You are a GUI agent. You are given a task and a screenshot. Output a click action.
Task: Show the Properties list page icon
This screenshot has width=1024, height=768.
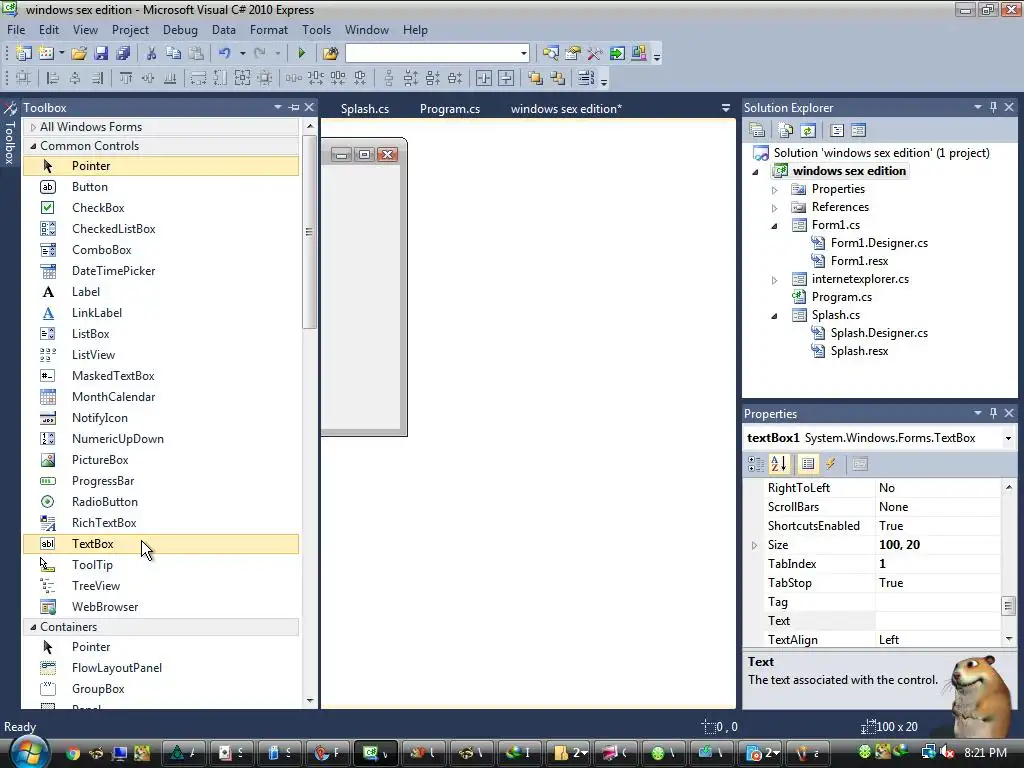808,464
